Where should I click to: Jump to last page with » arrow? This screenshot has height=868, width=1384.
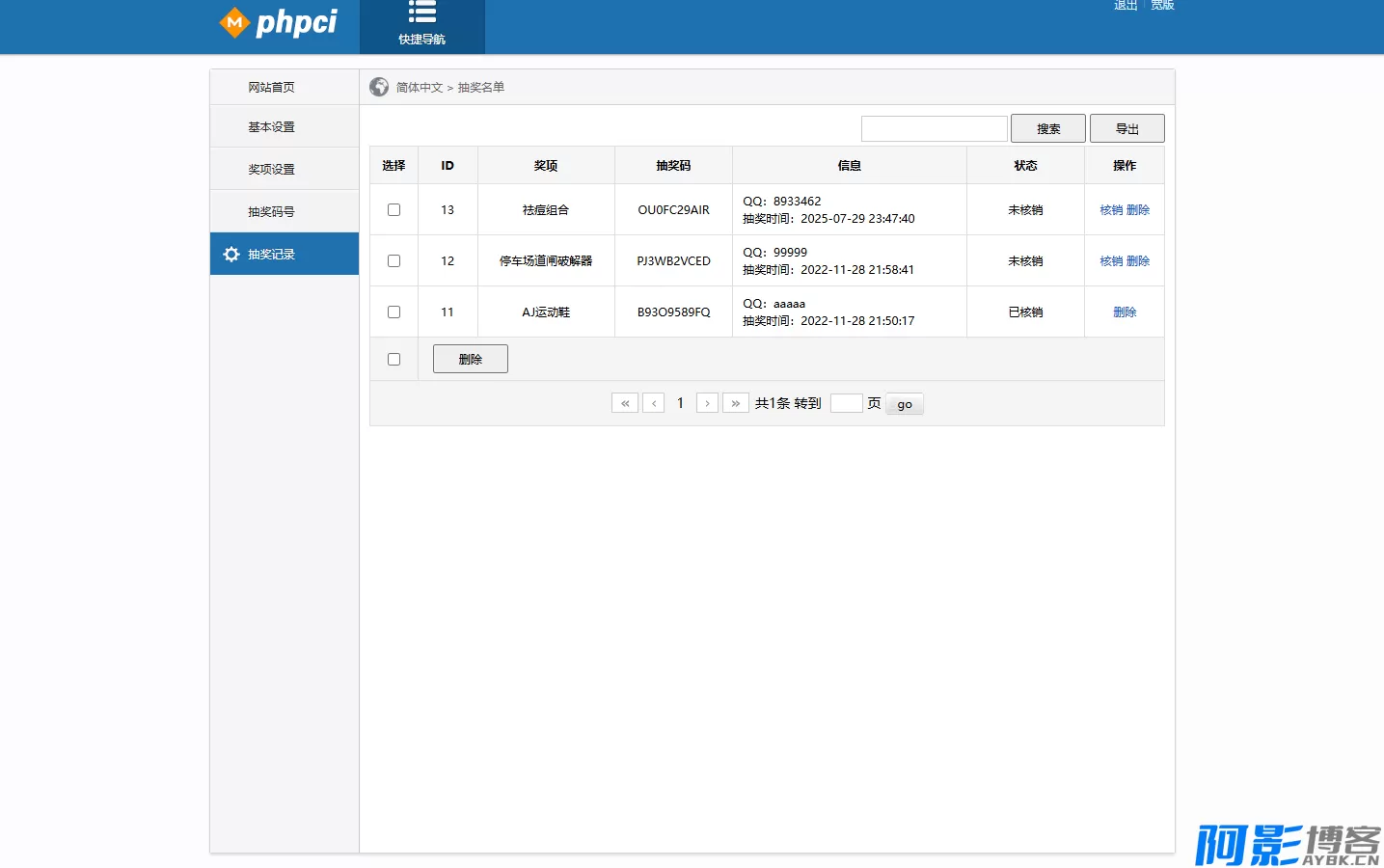click(736, 403)
